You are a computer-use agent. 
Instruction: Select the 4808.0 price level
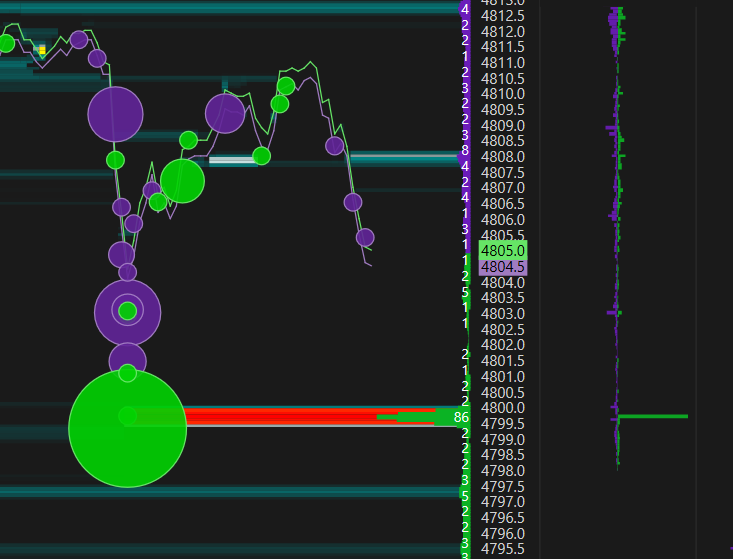(503, 157)
